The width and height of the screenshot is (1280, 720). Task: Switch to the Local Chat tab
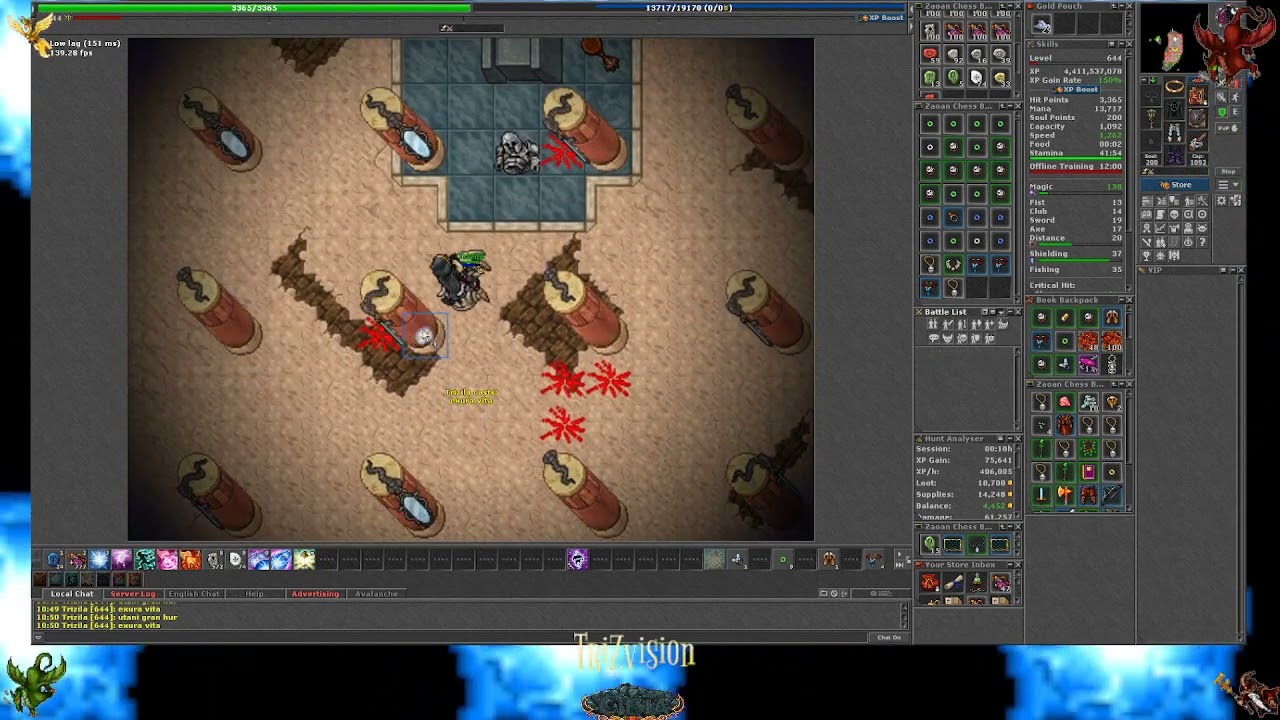click(x=72, y=594)
